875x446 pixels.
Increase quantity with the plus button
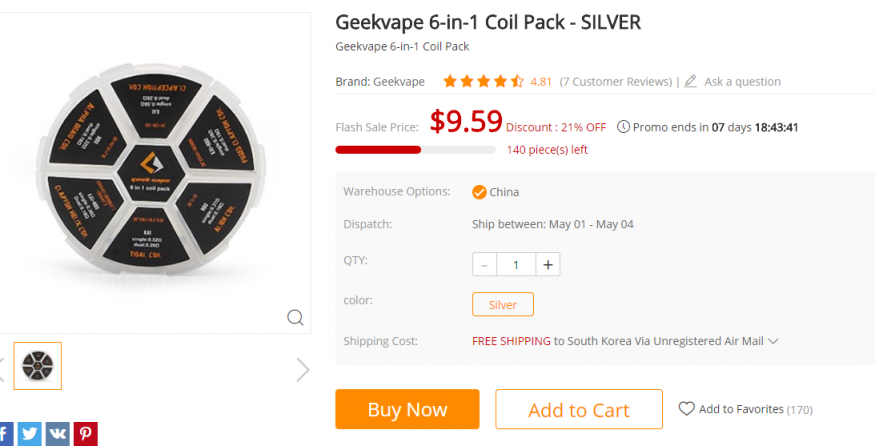point(548,265)
